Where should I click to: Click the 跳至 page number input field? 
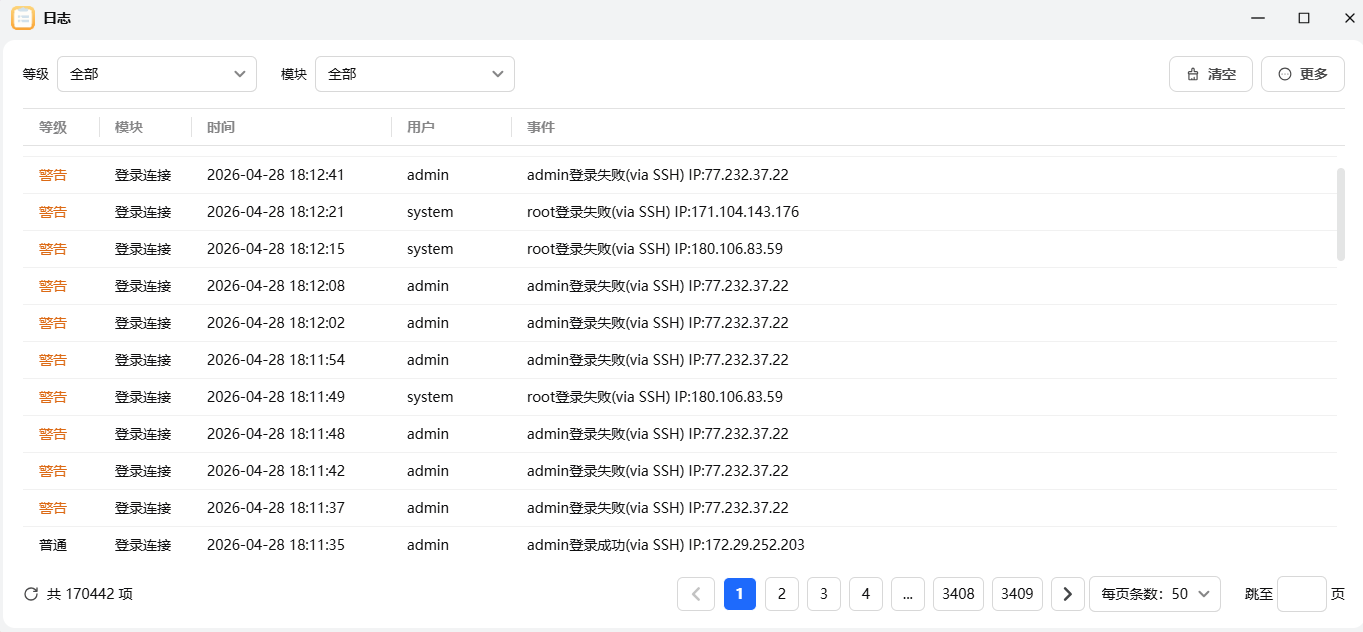click(x=1301, y=594)
